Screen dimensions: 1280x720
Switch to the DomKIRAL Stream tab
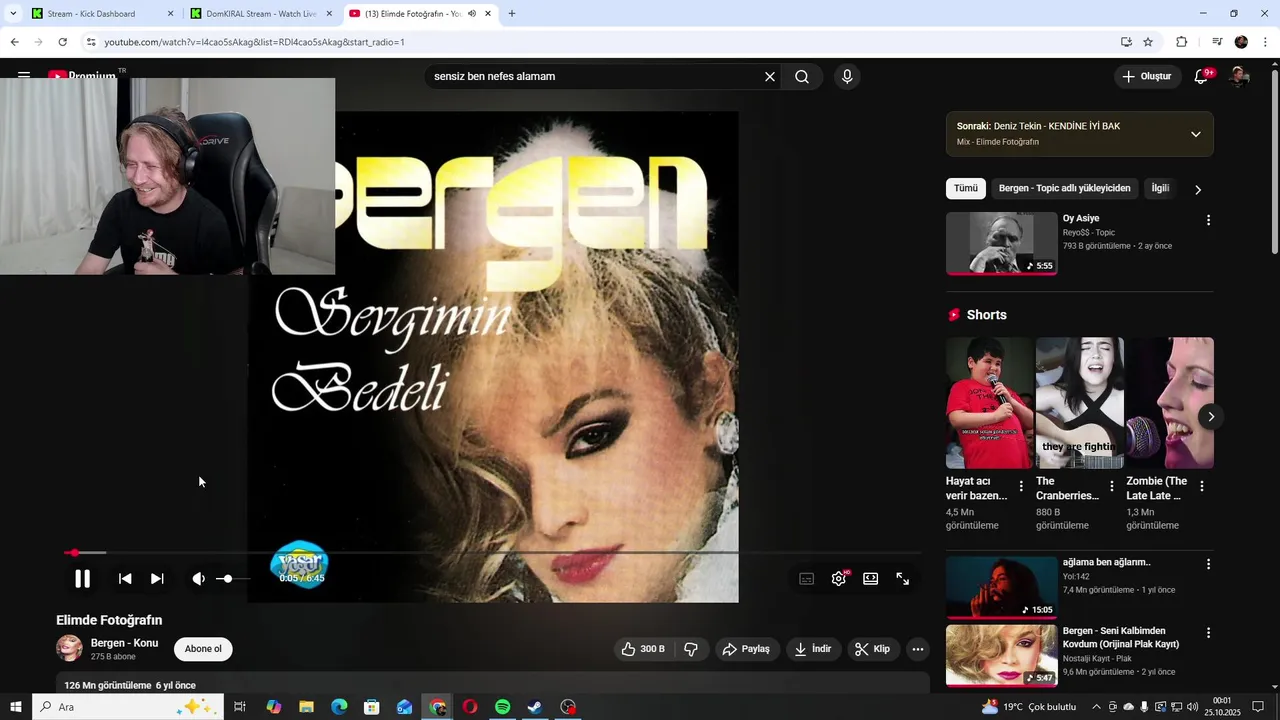coord(260,14)
